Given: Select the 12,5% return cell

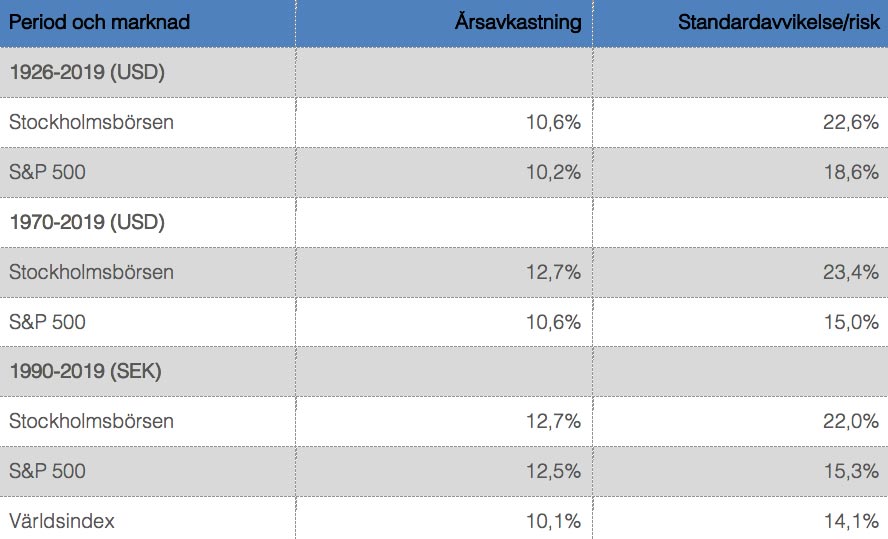Looking at the screenshot, I should 444,471.
